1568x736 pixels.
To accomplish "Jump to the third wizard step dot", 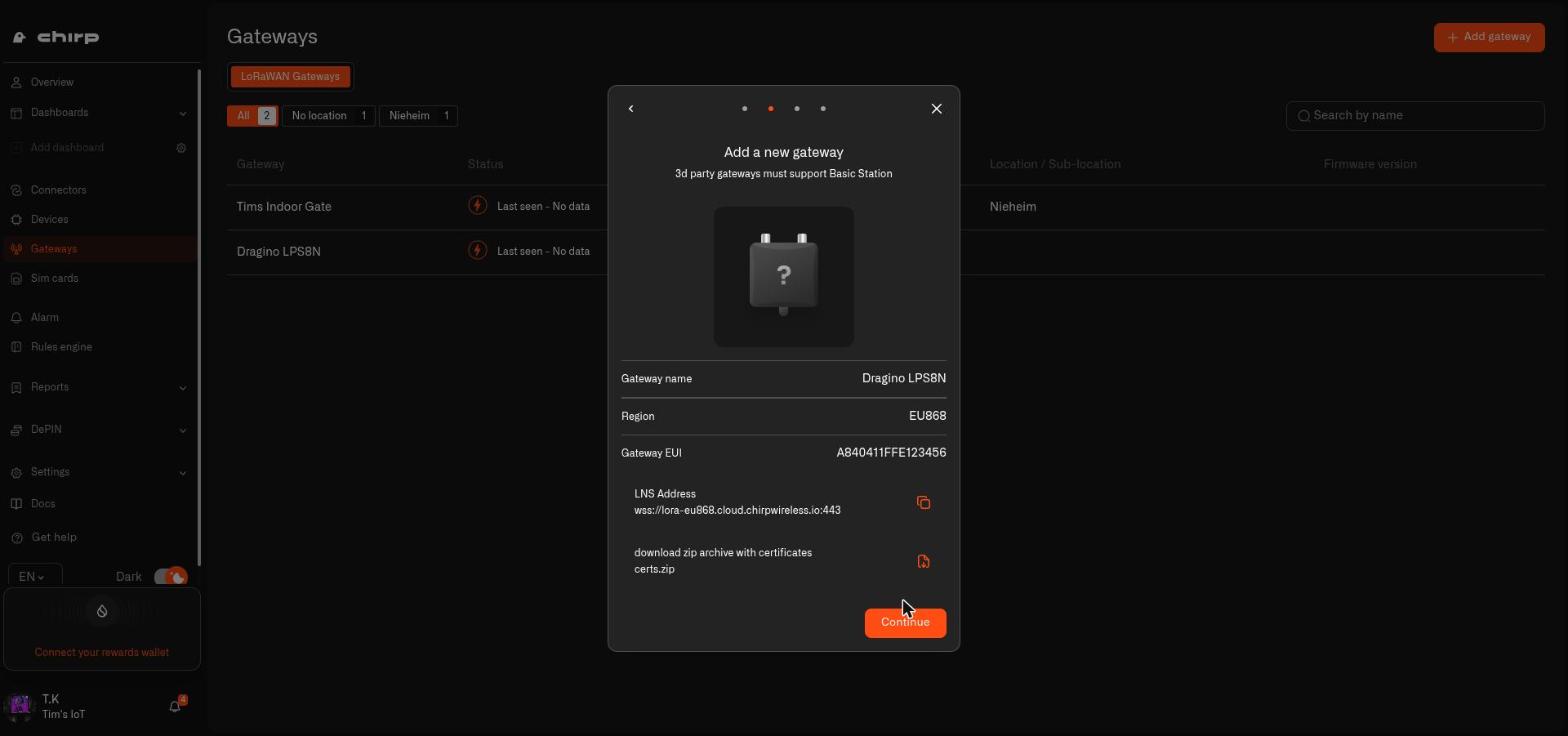I will pyautogui.click(x=797, y=108).
